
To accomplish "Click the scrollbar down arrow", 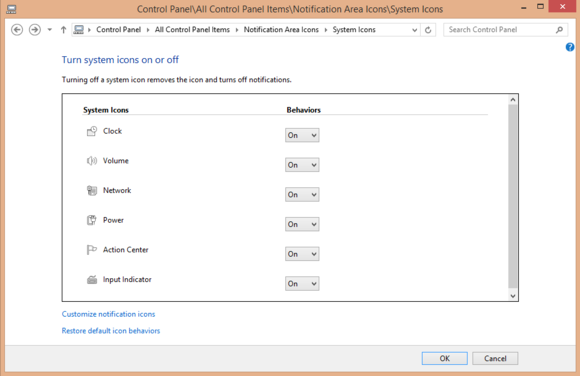I will coord(513,296).
